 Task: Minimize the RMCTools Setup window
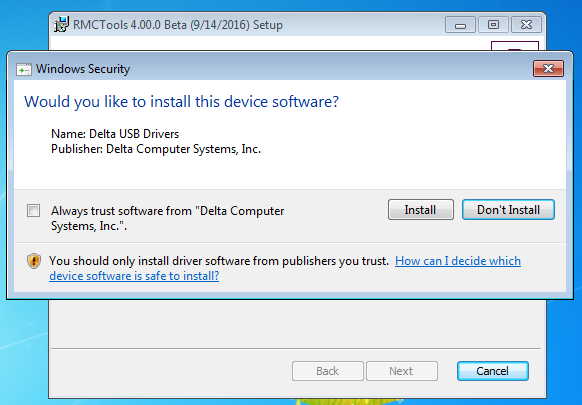coord(460,25)
